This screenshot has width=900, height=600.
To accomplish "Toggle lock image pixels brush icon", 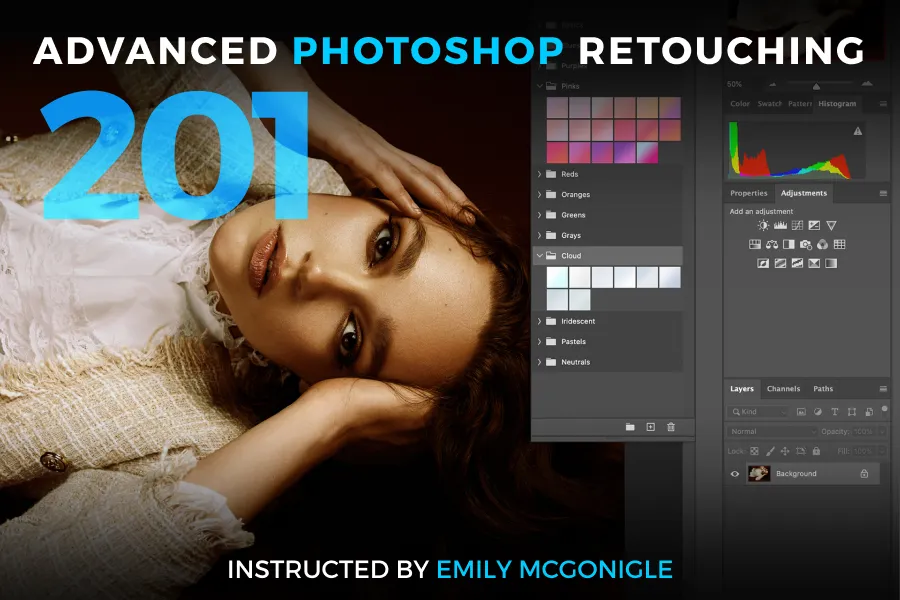I will pyautogui.click(x=770, y=451).
